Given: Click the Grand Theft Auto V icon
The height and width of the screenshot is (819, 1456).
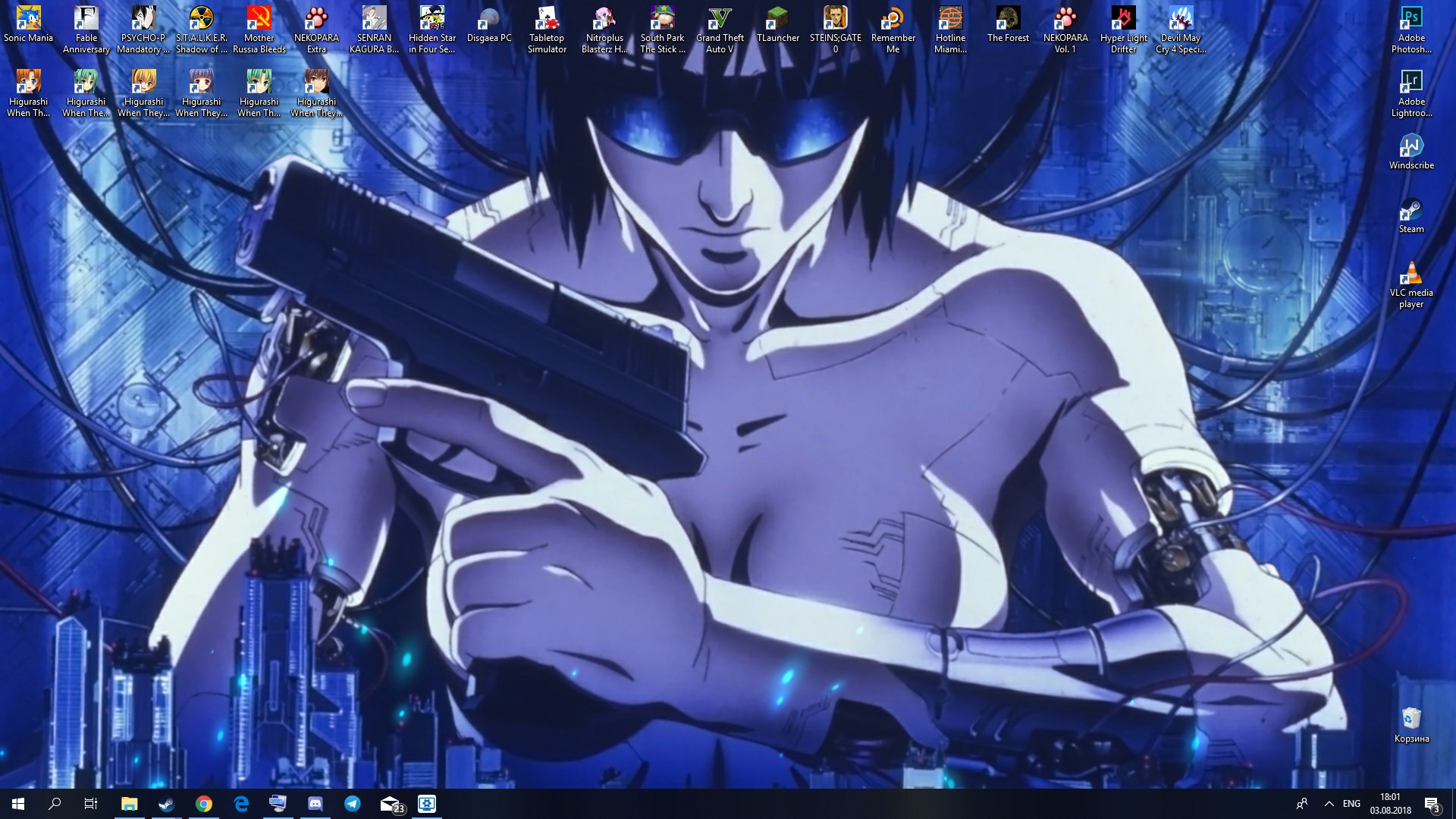Looking at the screenshot, I should click(720, 30).
